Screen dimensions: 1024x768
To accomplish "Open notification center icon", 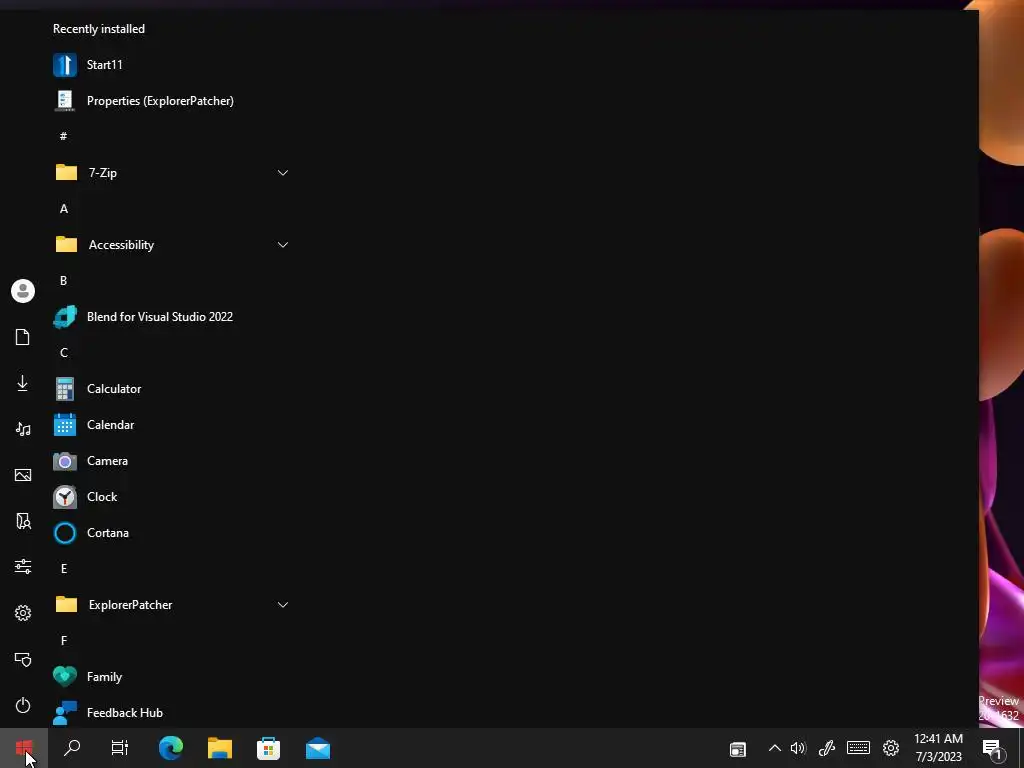I will click(993, 749).
